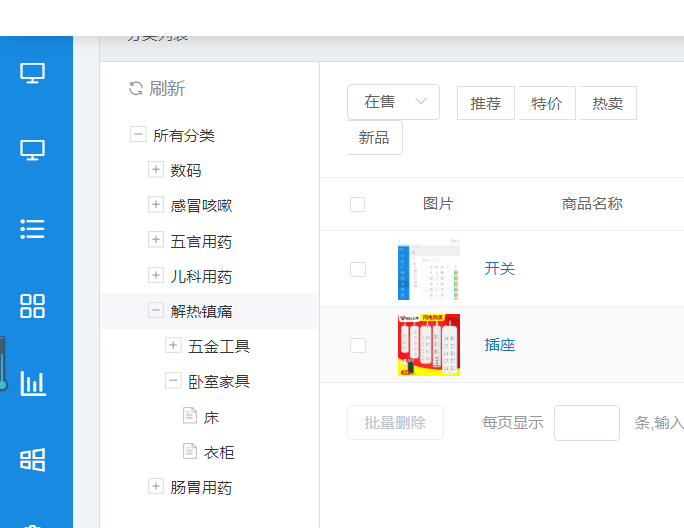
Task: Open the 插座 product link
Action: (500, 345)
